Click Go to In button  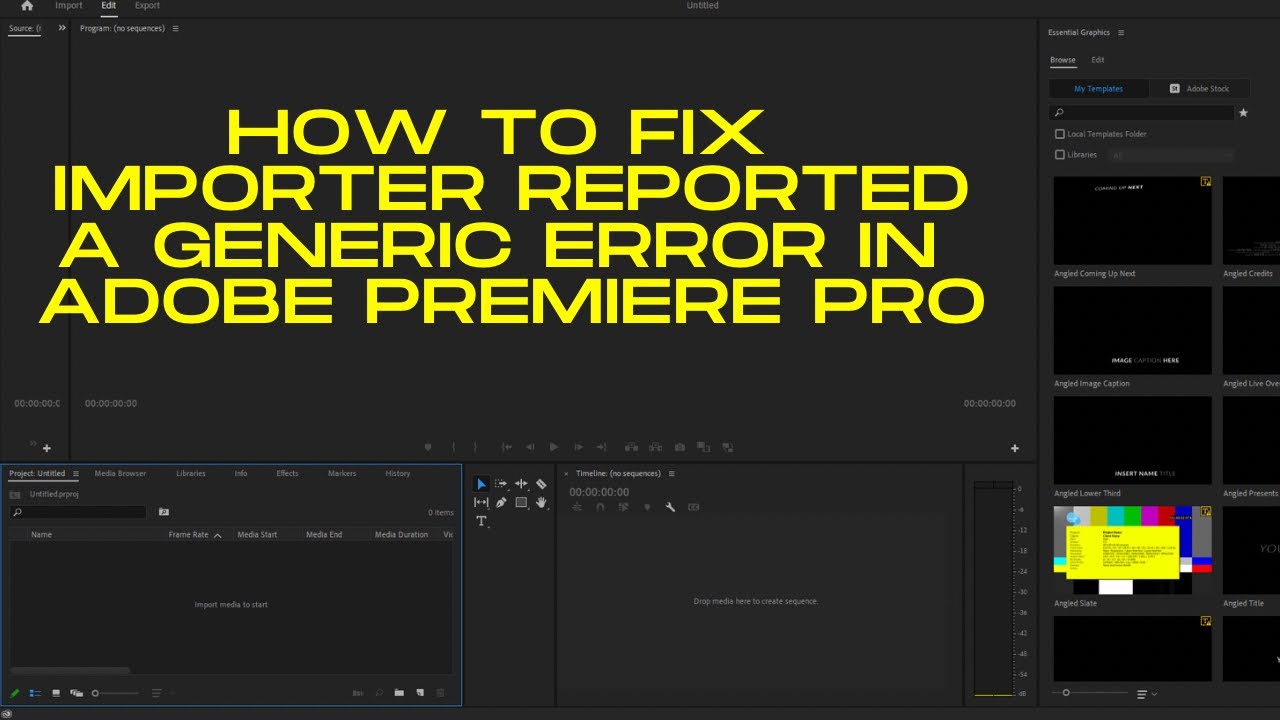(507, 447)
